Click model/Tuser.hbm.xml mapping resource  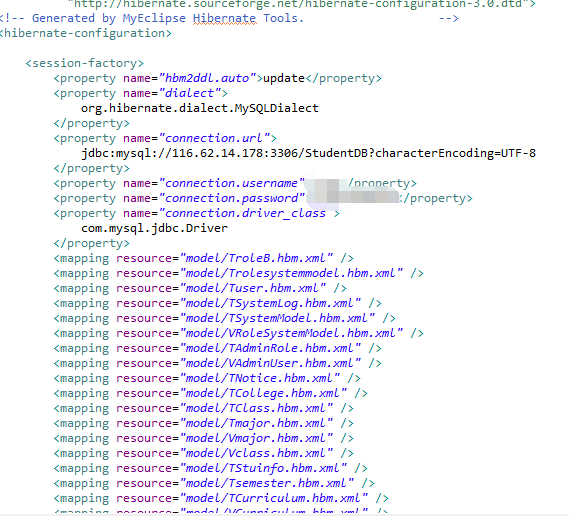(253, 288)
